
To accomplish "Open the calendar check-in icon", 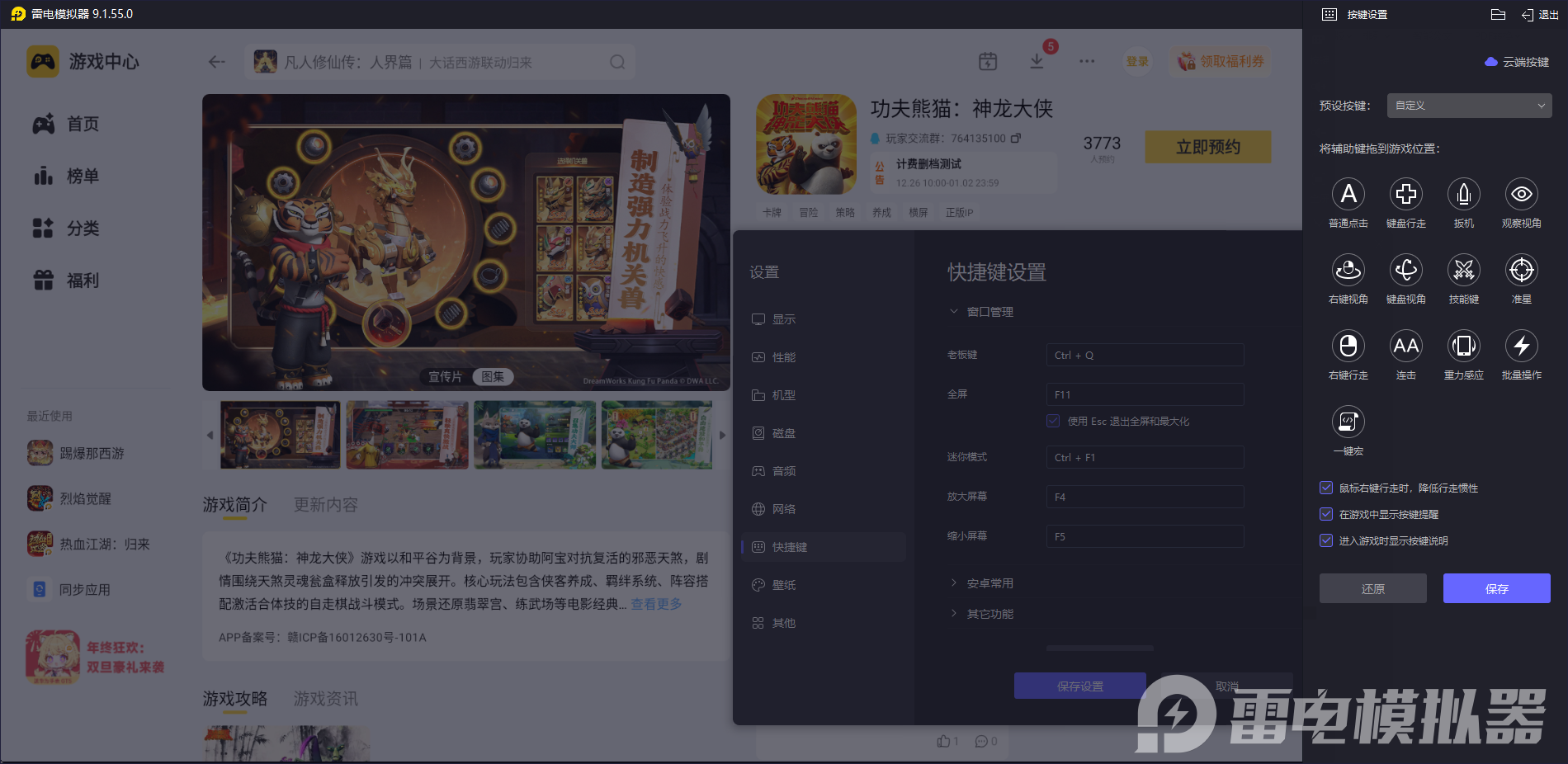I will (x=988, y=61).
